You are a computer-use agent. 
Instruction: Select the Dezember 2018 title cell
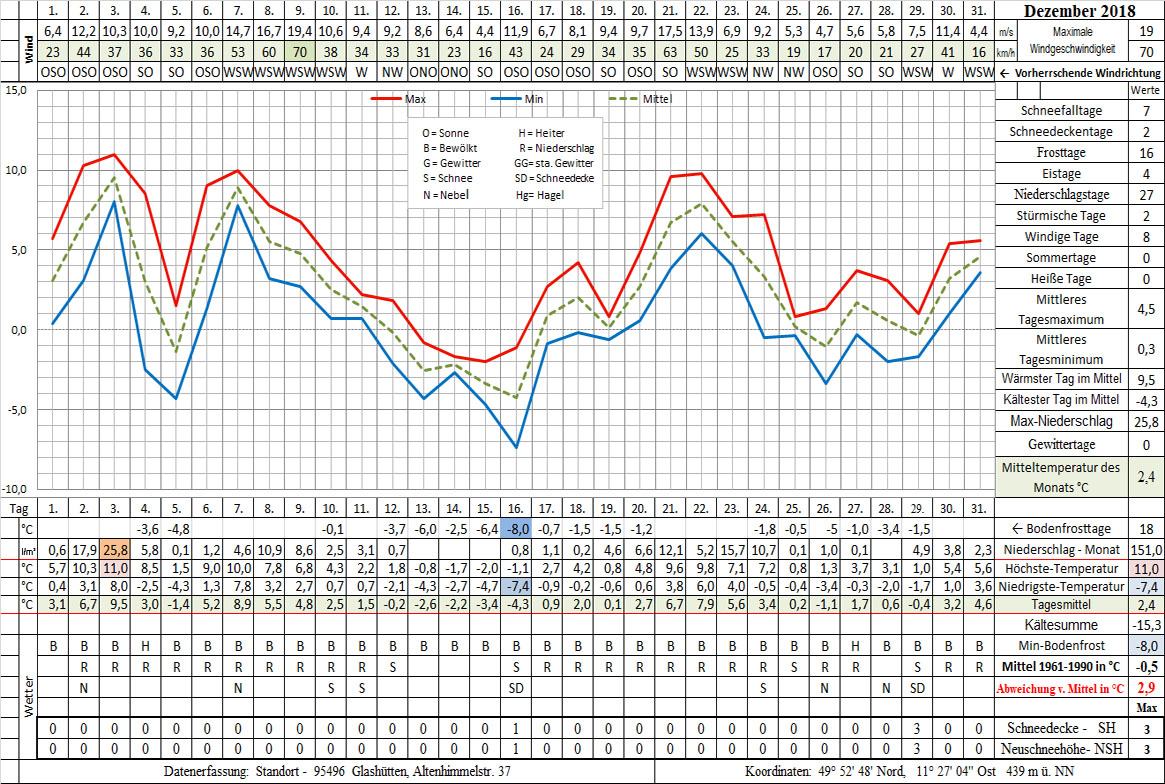1080,12
